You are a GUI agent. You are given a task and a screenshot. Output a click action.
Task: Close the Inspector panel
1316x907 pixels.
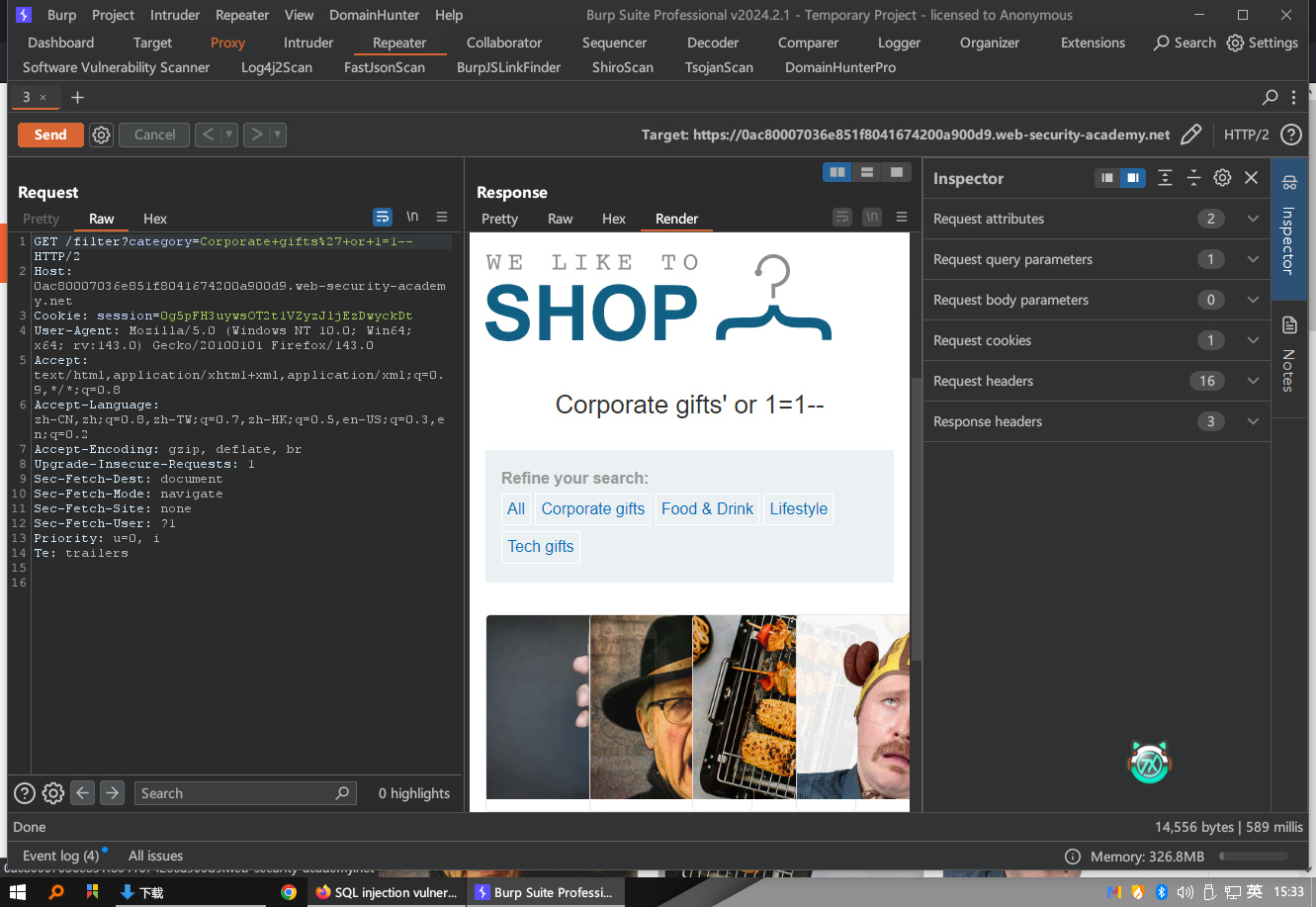1251,178
